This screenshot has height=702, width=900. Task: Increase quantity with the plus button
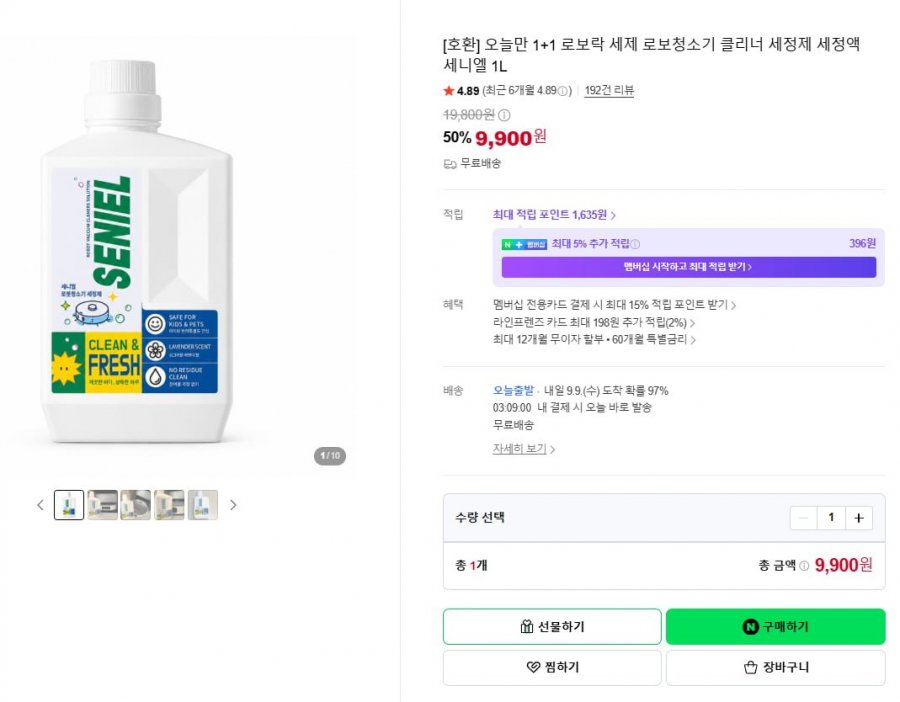pos(859,518)
